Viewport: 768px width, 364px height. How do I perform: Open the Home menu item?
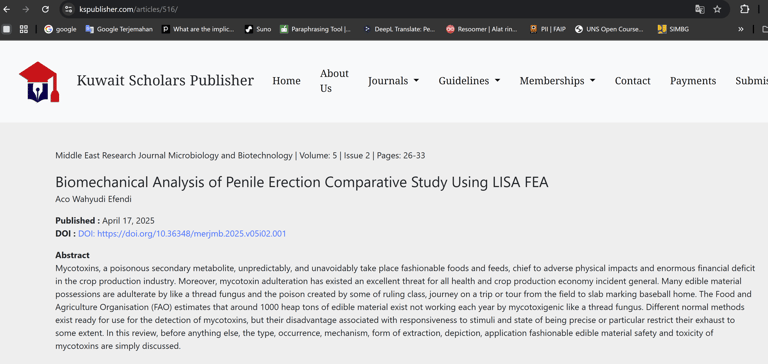(x=287, y=81)
